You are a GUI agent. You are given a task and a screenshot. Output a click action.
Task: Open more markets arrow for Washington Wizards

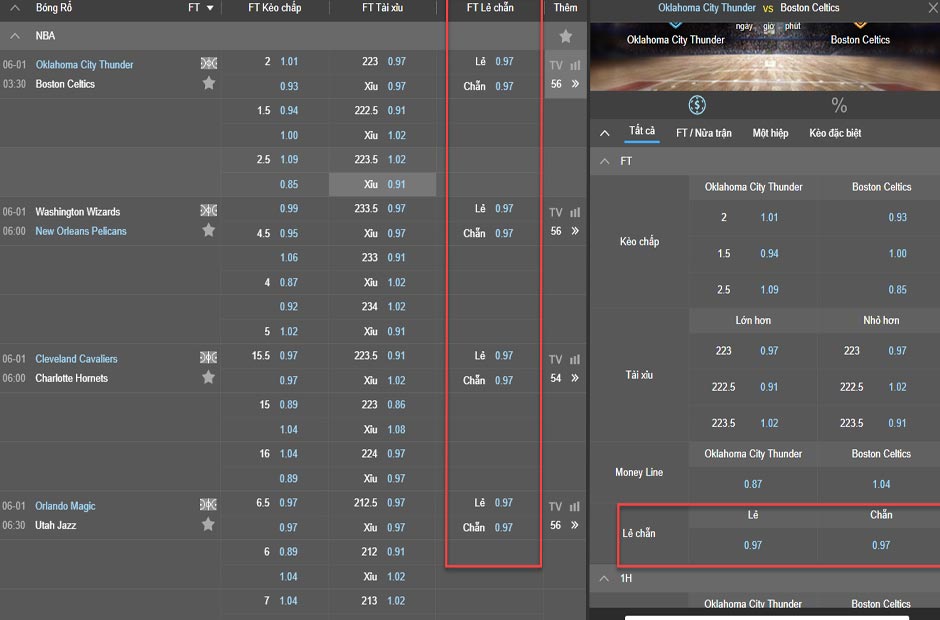(x=575, y=231)
